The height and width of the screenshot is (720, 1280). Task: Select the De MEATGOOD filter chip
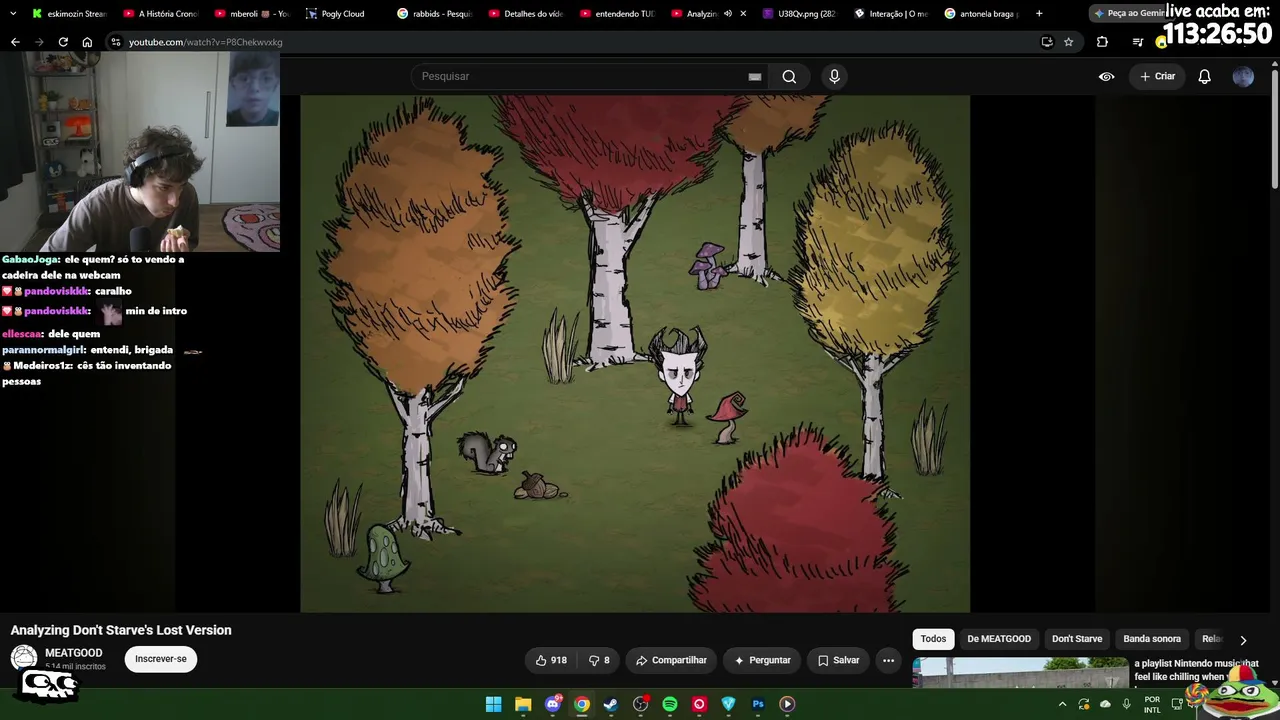coord(999,639)
